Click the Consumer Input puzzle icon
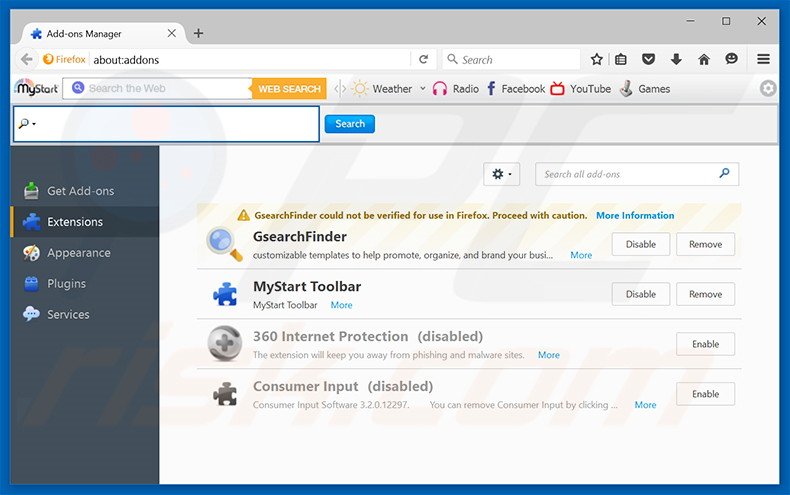Screen dimensions: 790x495 point(225,394)
